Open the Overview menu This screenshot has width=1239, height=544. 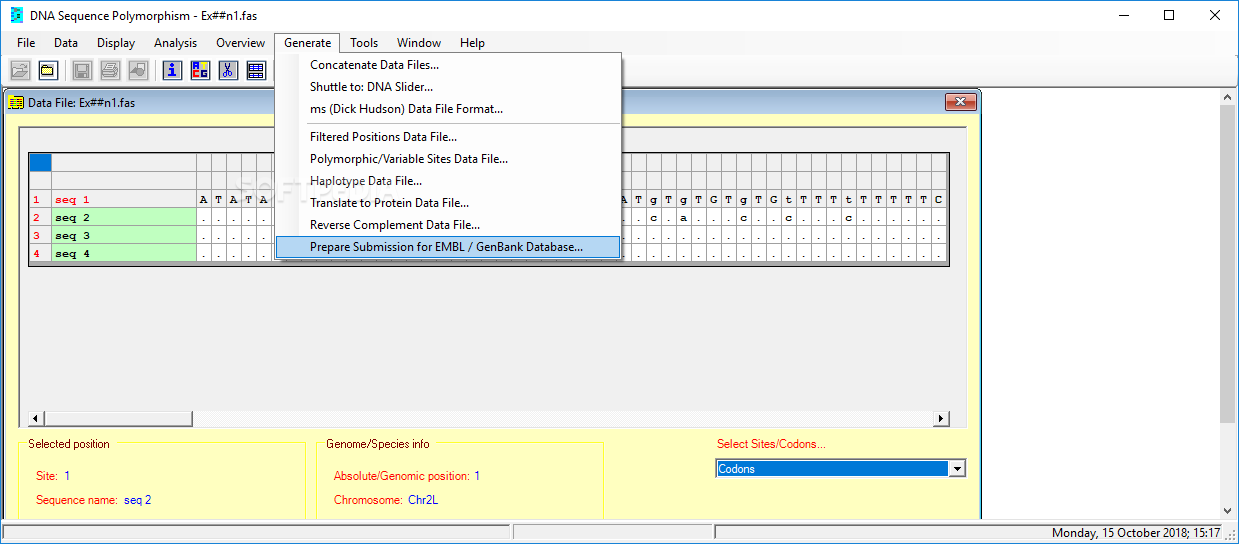pyautogui.click(x=241, y=43)
